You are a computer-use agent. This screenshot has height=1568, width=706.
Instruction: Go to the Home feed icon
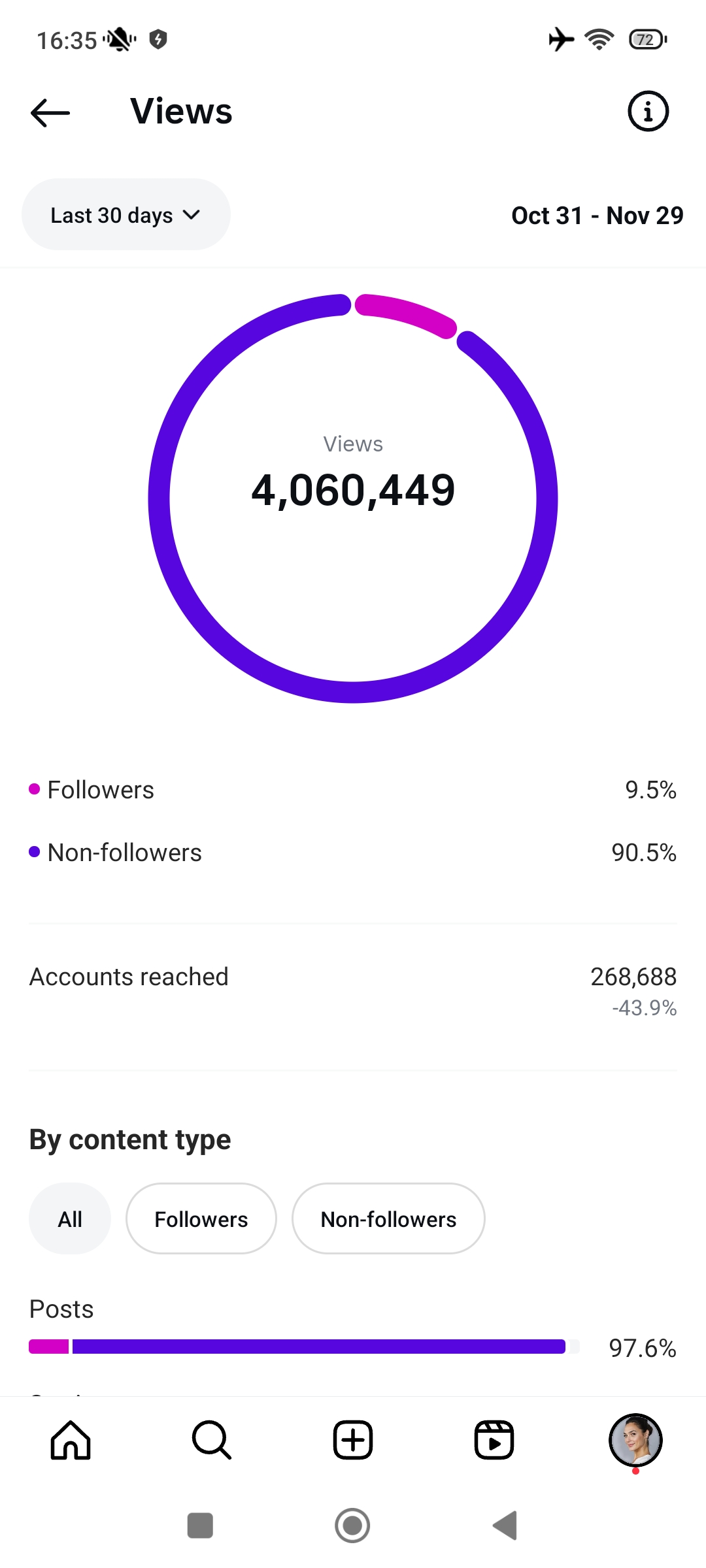click(x=71, y=1440)
